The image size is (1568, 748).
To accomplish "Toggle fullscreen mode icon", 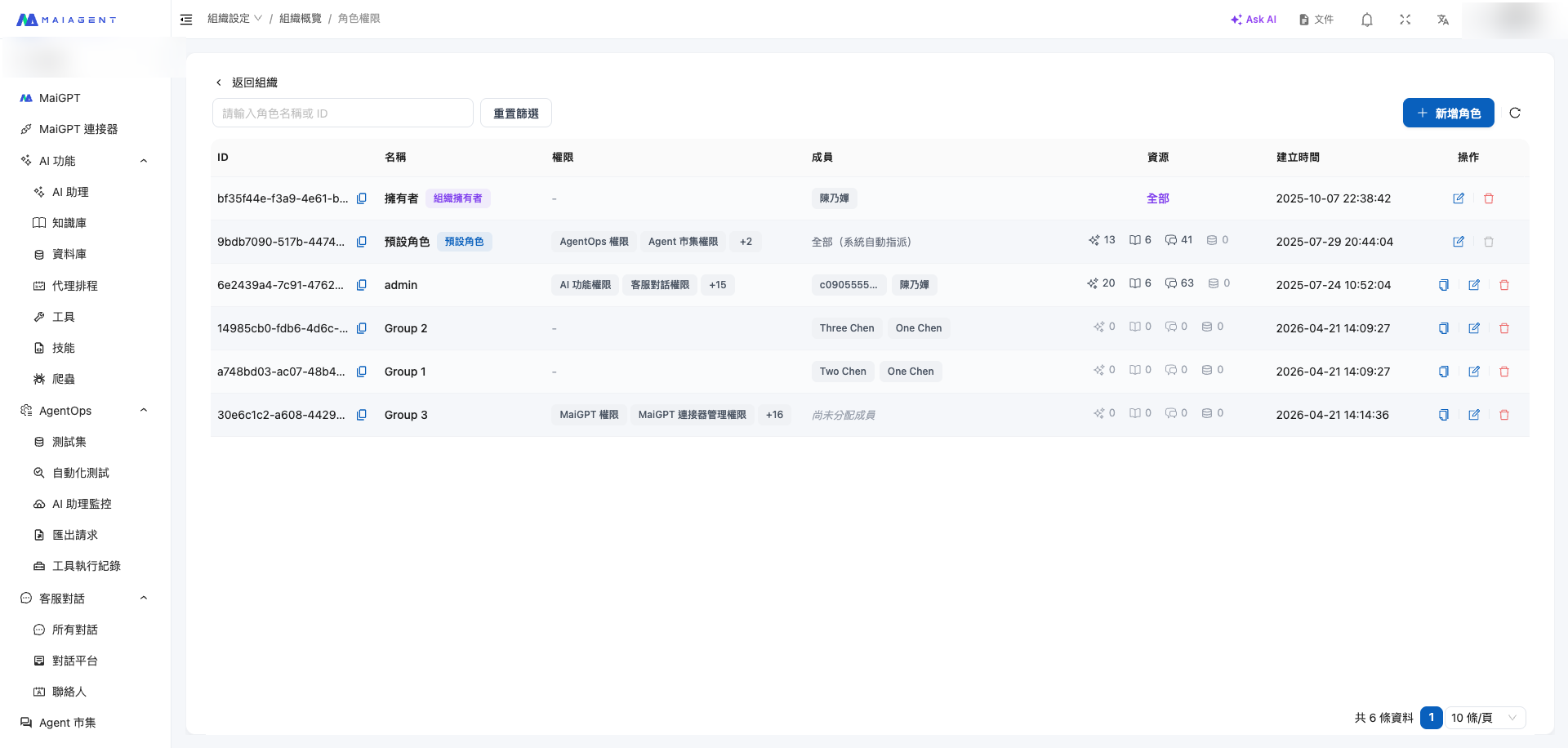I will tap(1405, 20).
